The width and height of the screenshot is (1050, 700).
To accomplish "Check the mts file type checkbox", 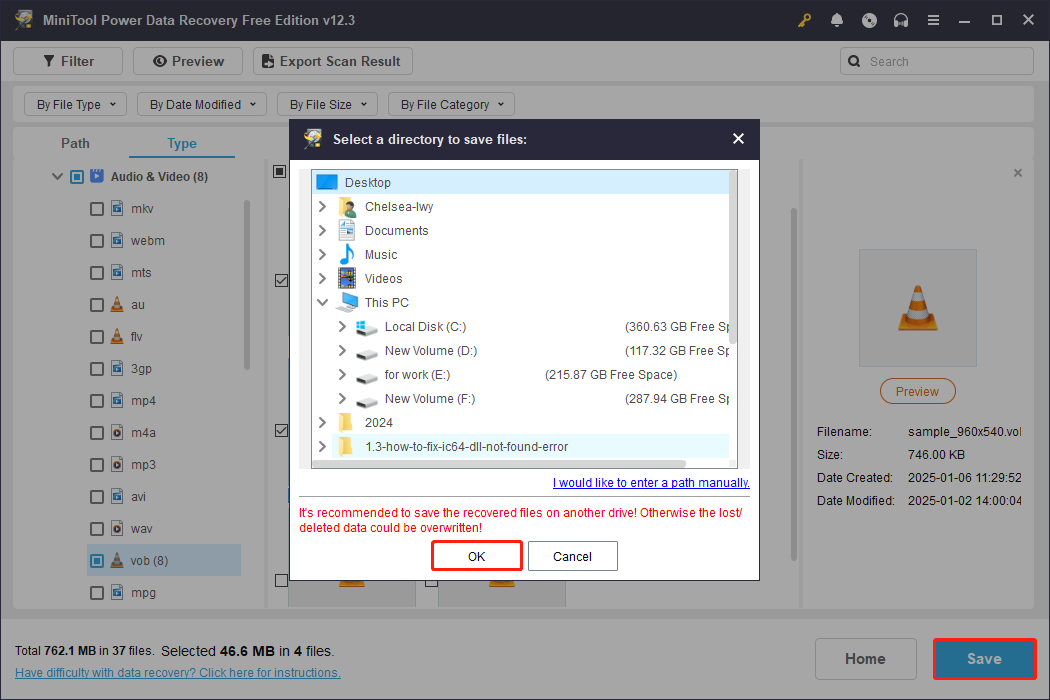I will pyautogui.click(x=97, y=273).
